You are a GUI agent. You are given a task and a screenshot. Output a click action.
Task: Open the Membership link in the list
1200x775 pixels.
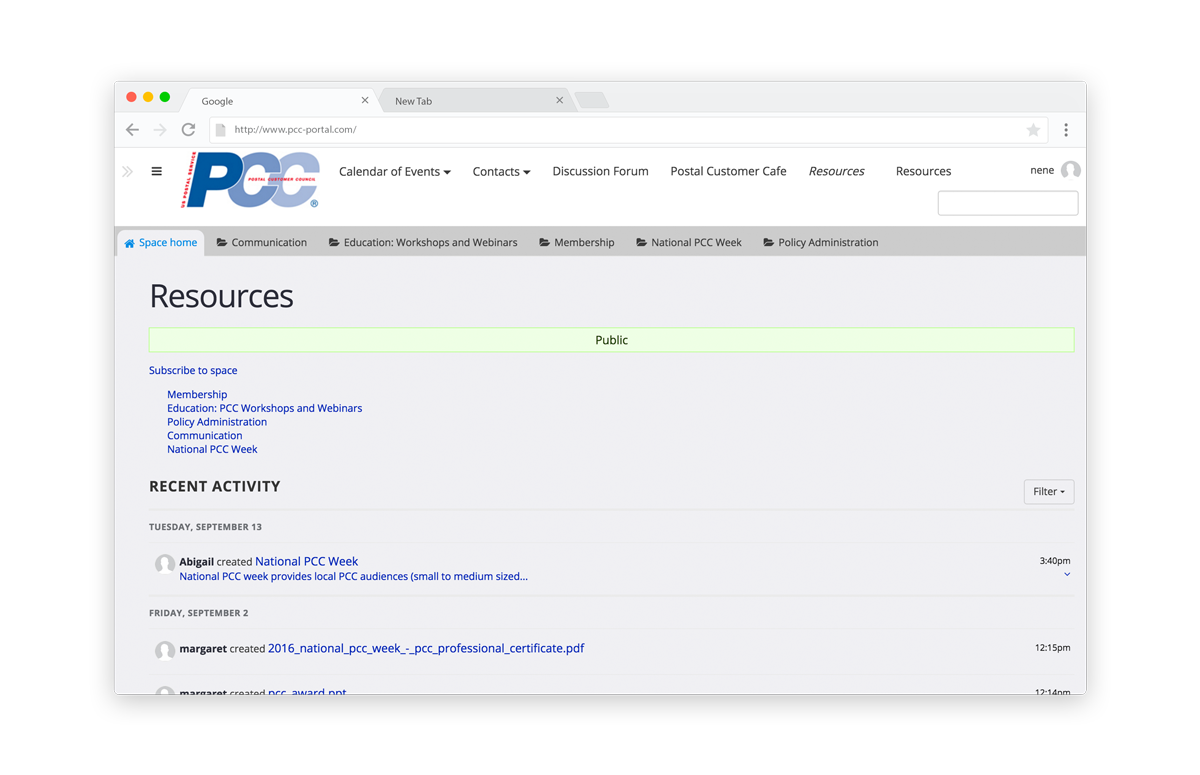click(197, 395)
